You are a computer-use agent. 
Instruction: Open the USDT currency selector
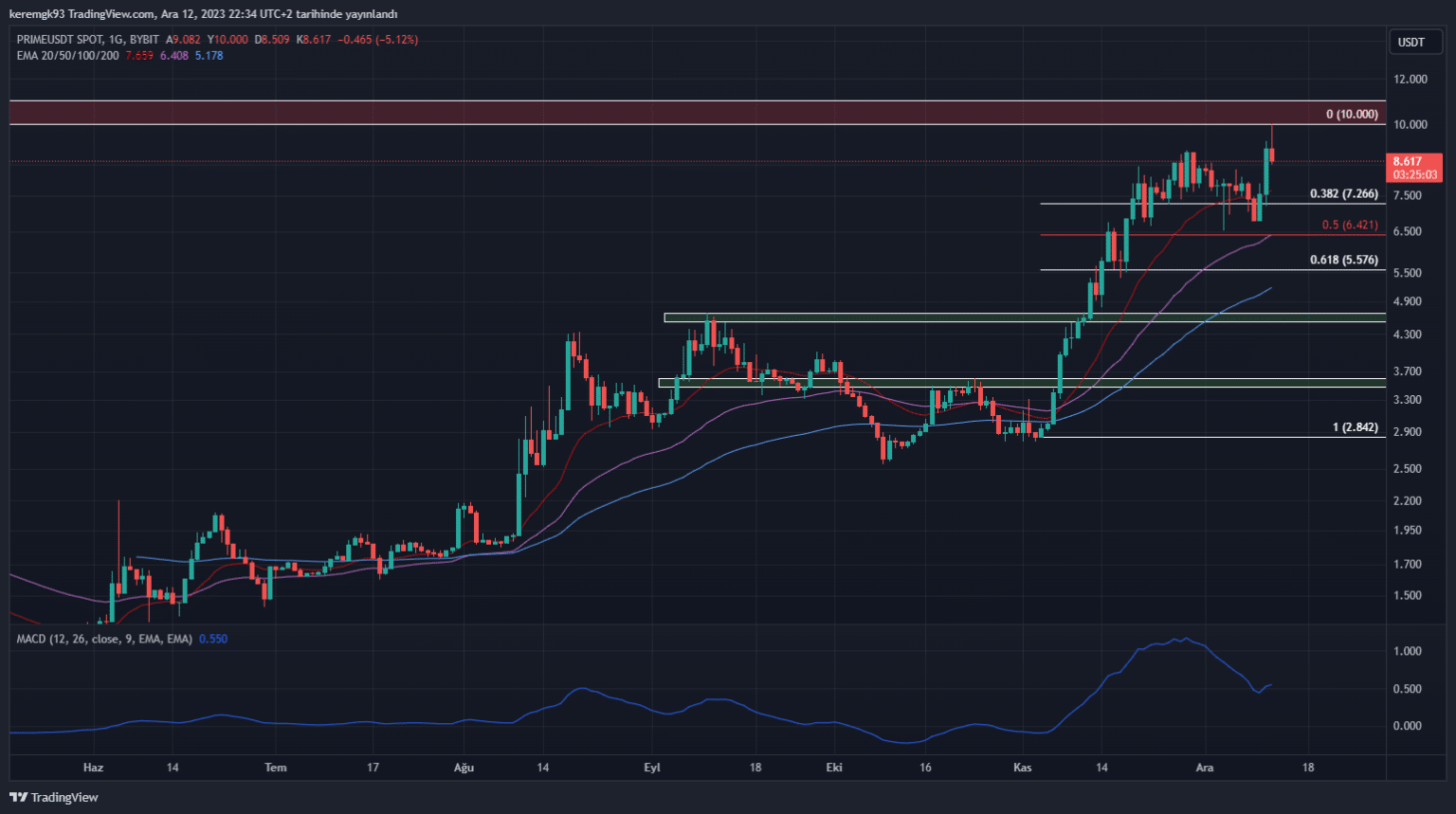point(1410,42)
